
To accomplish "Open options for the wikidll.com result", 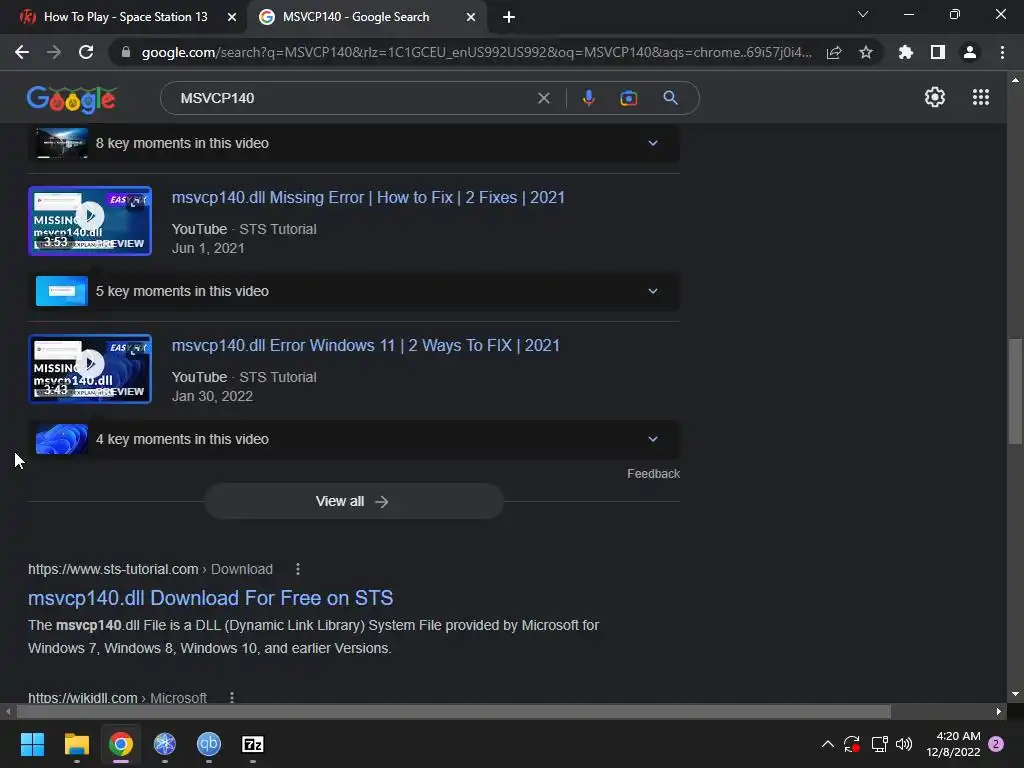I will [232, 697].
